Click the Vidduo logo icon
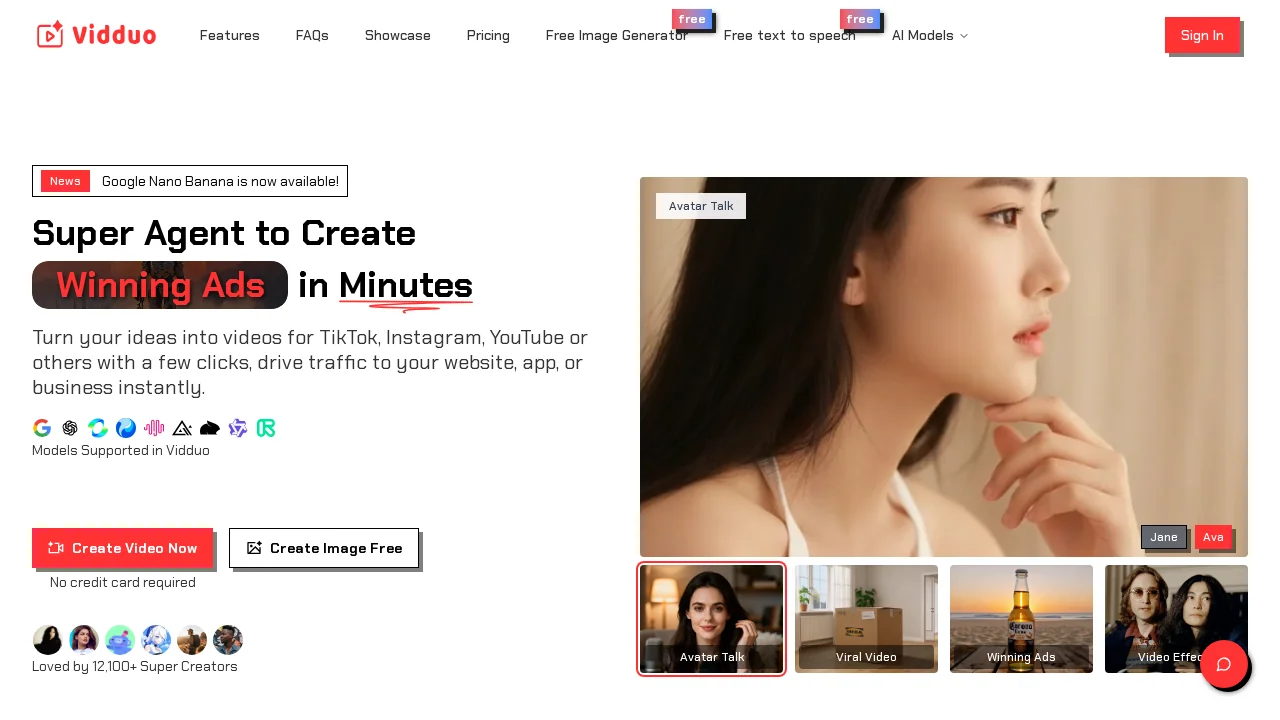This screenshot has width=1280, height=720. click(48, 34)
